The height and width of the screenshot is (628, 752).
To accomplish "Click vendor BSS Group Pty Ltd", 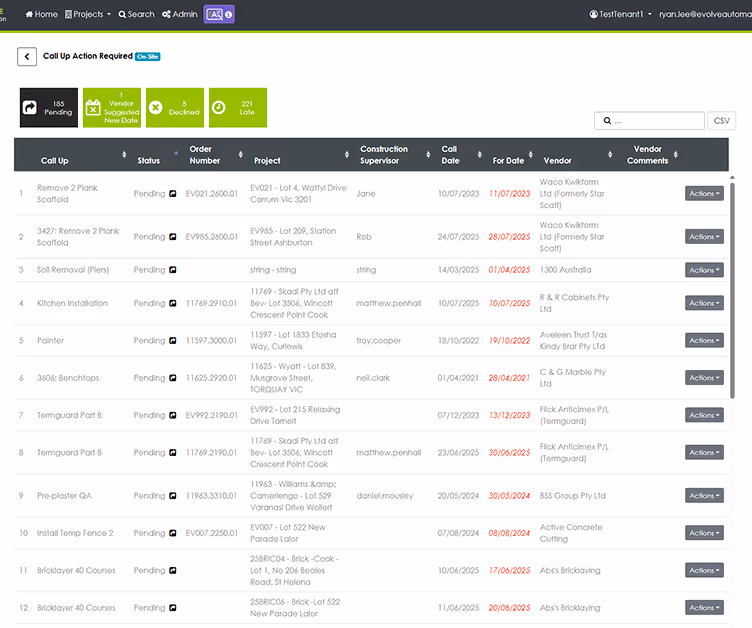I will point(573,496).
